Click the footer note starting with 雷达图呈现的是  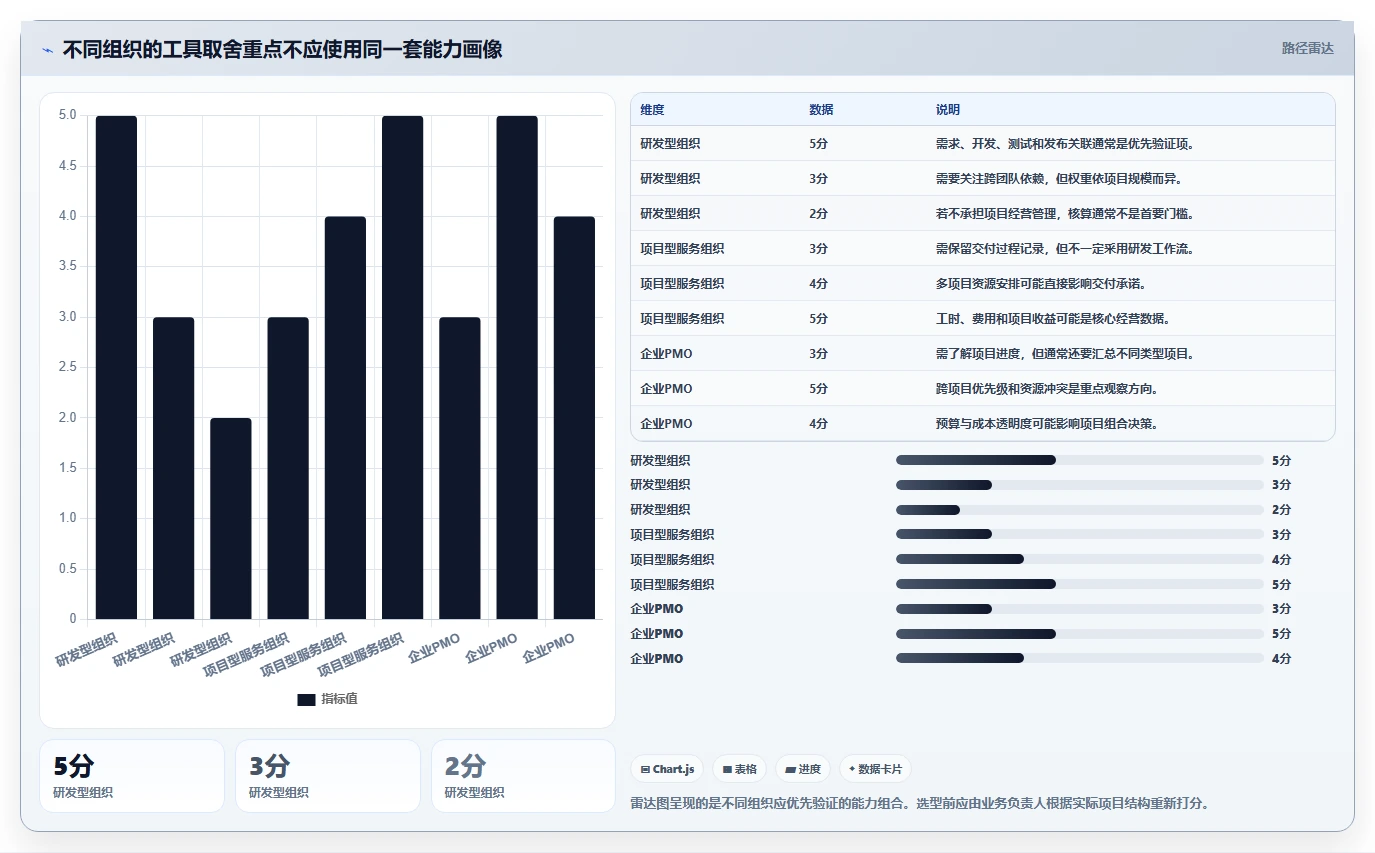[x=920, y=803]
